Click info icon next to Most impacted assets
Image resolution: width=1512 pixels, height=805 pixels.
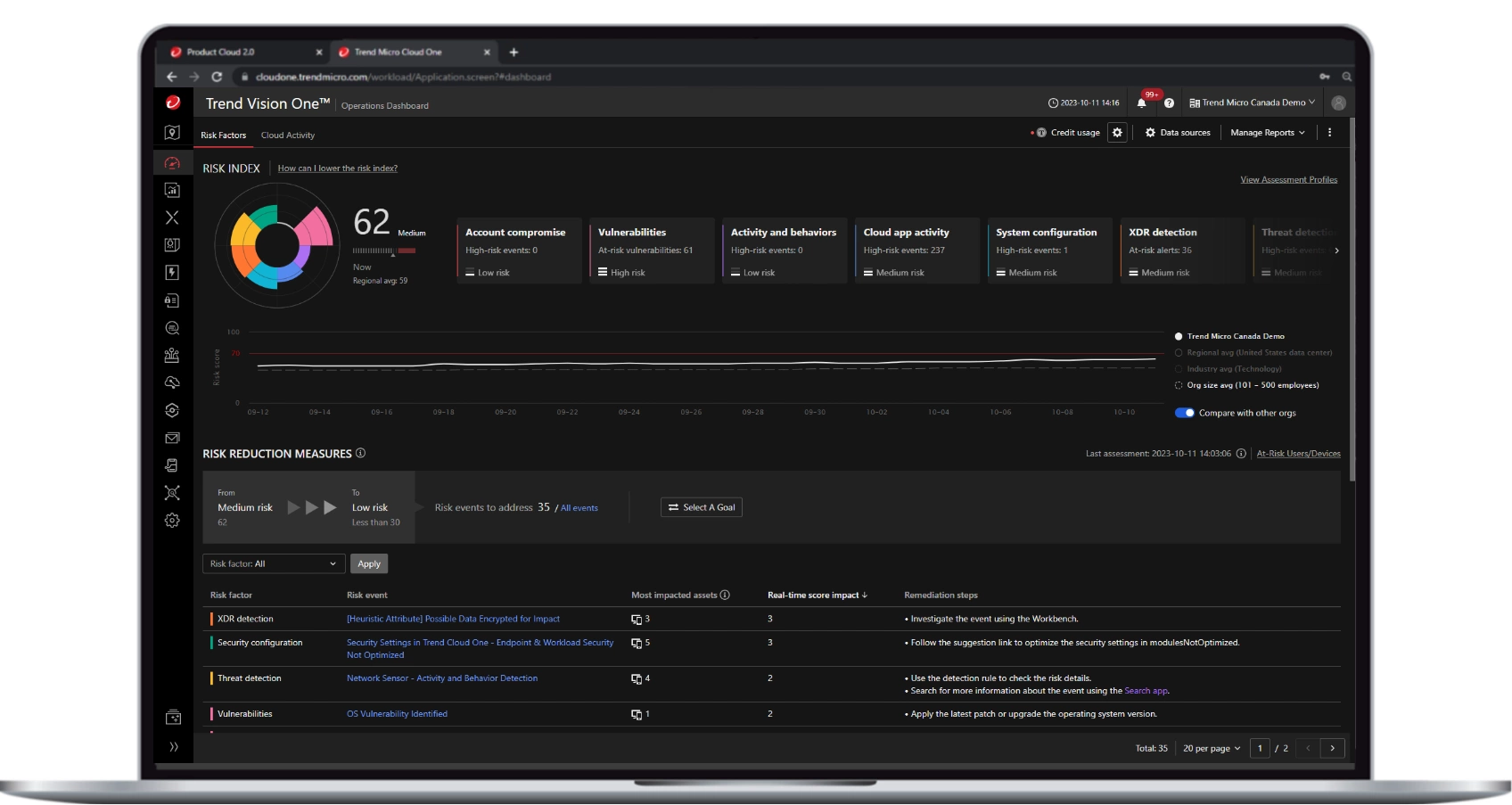725,595
